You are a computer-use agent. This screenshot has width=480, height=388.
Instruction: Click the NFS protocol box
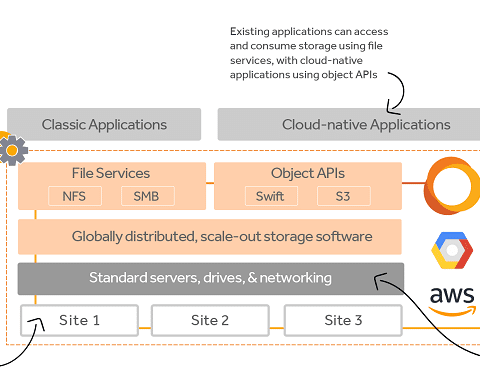pos(75,196)
